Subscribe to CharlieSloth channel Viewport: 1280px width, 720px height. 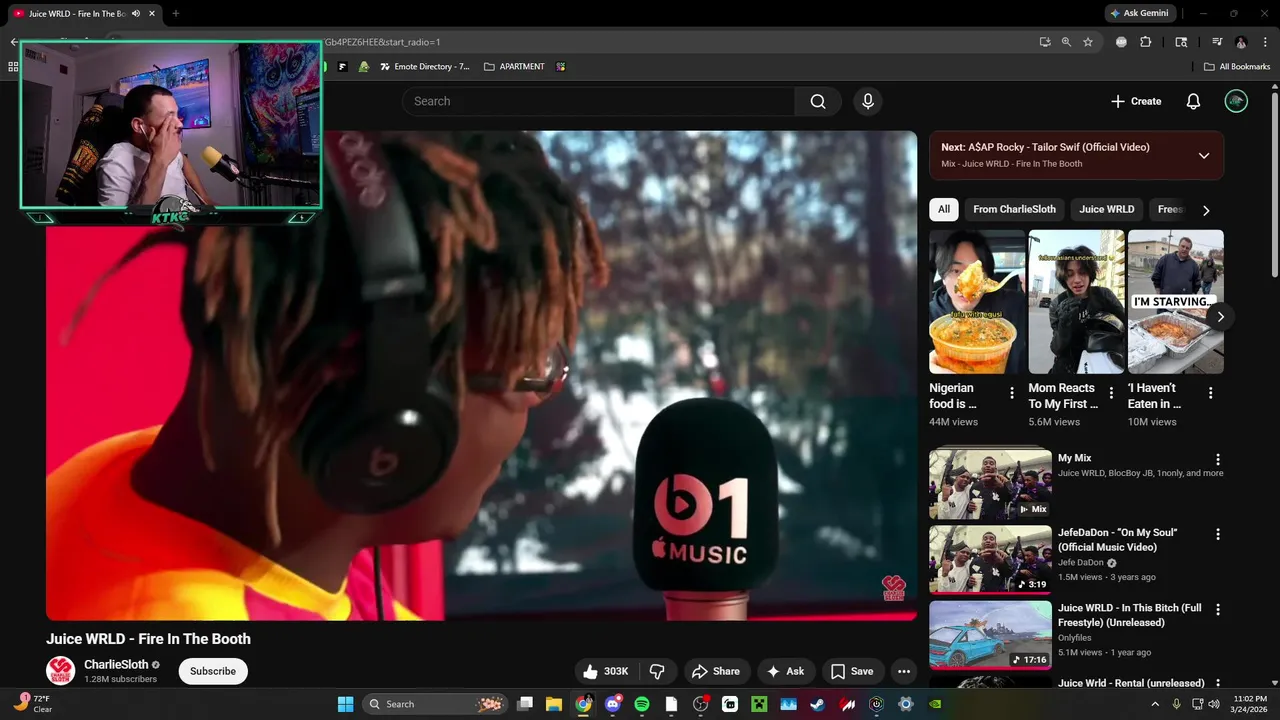[x=213, y=671]
